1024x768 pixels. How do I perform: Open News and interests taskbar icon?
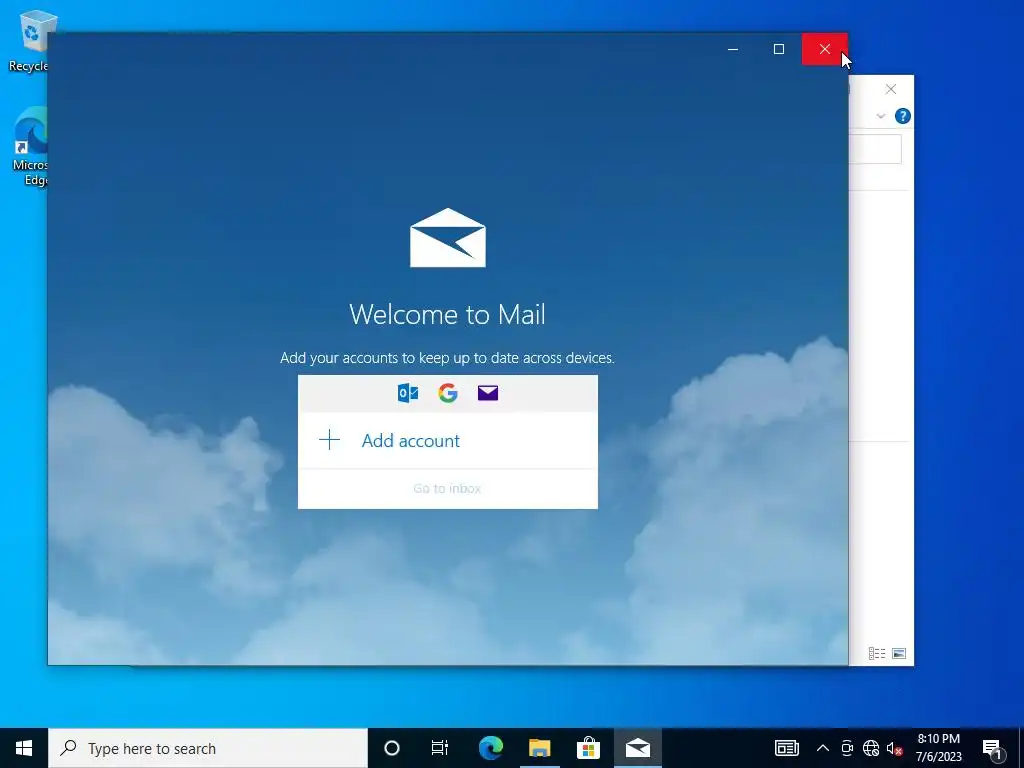coord(786,748)
